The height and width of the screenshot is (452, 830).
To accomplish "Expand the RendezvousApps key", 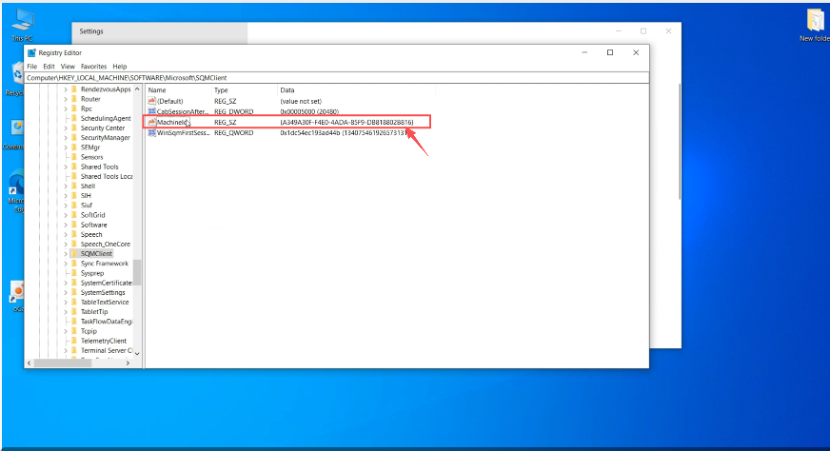I will (66, 89).
